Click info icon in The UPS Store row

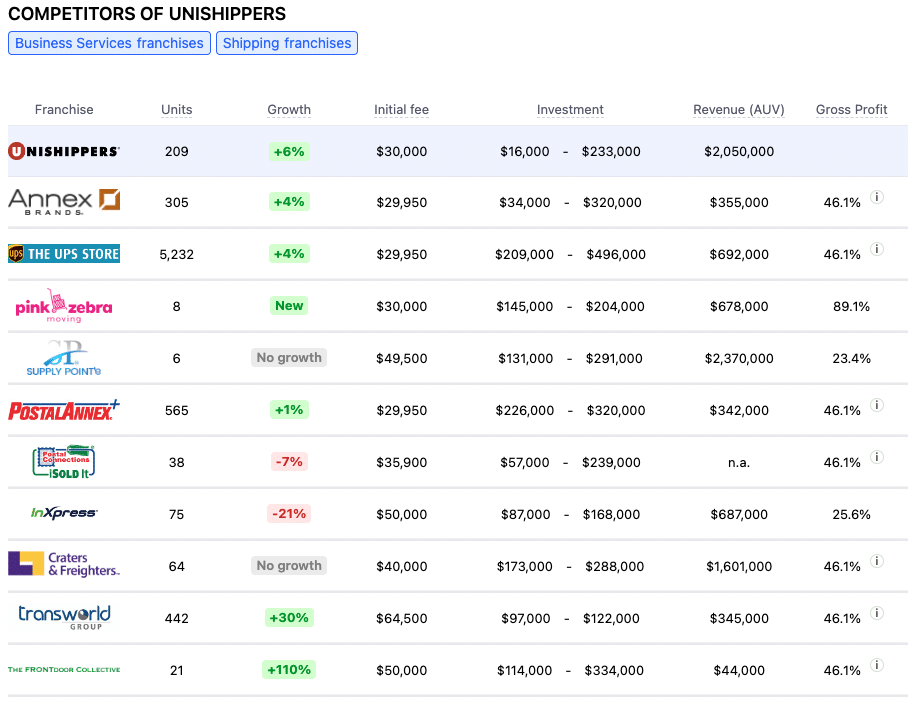coord(877,249)
